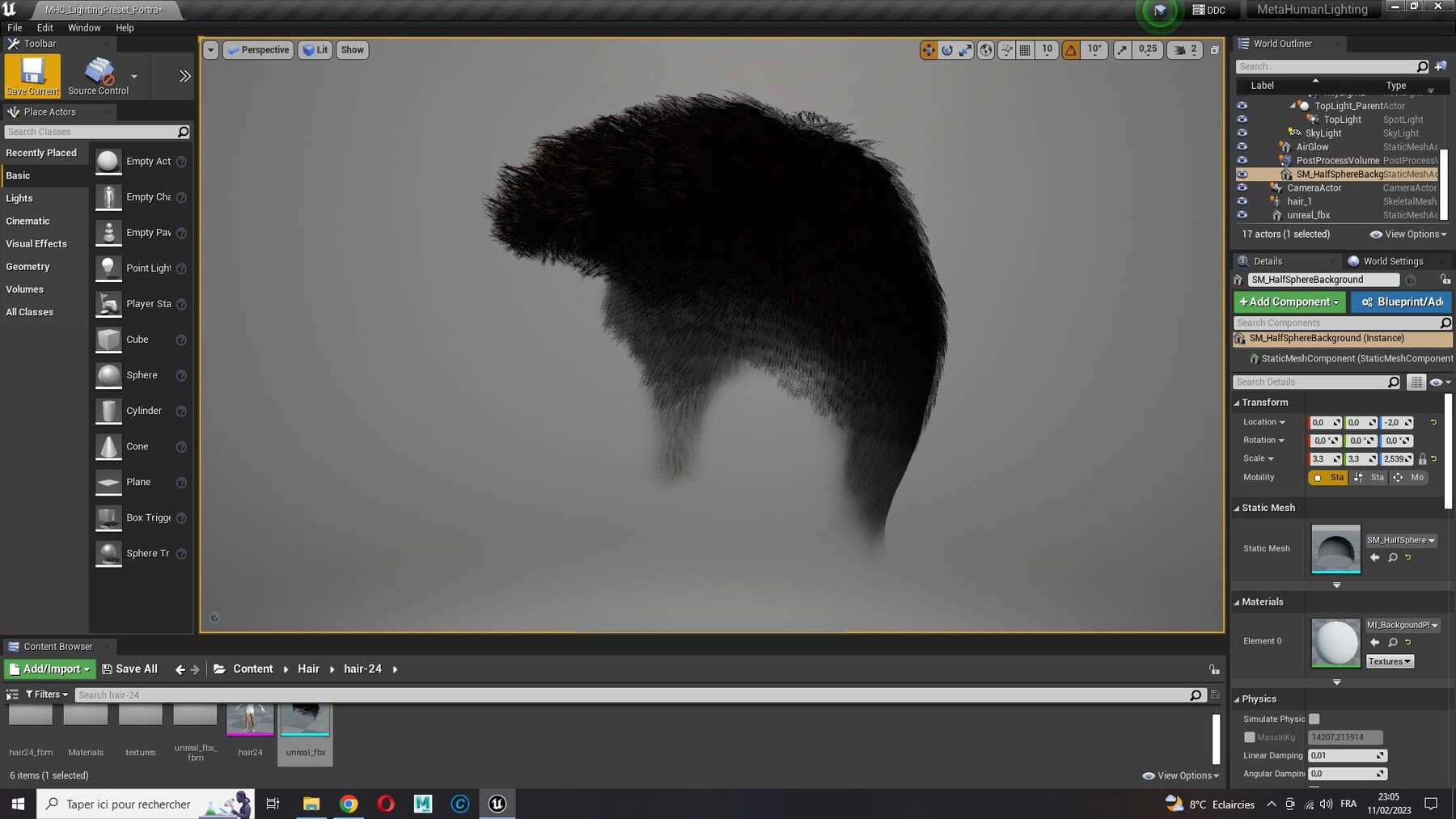The image size is (1456, 819).
Task: Open Textures dropdown under material
Action: tap(1390, 661)
